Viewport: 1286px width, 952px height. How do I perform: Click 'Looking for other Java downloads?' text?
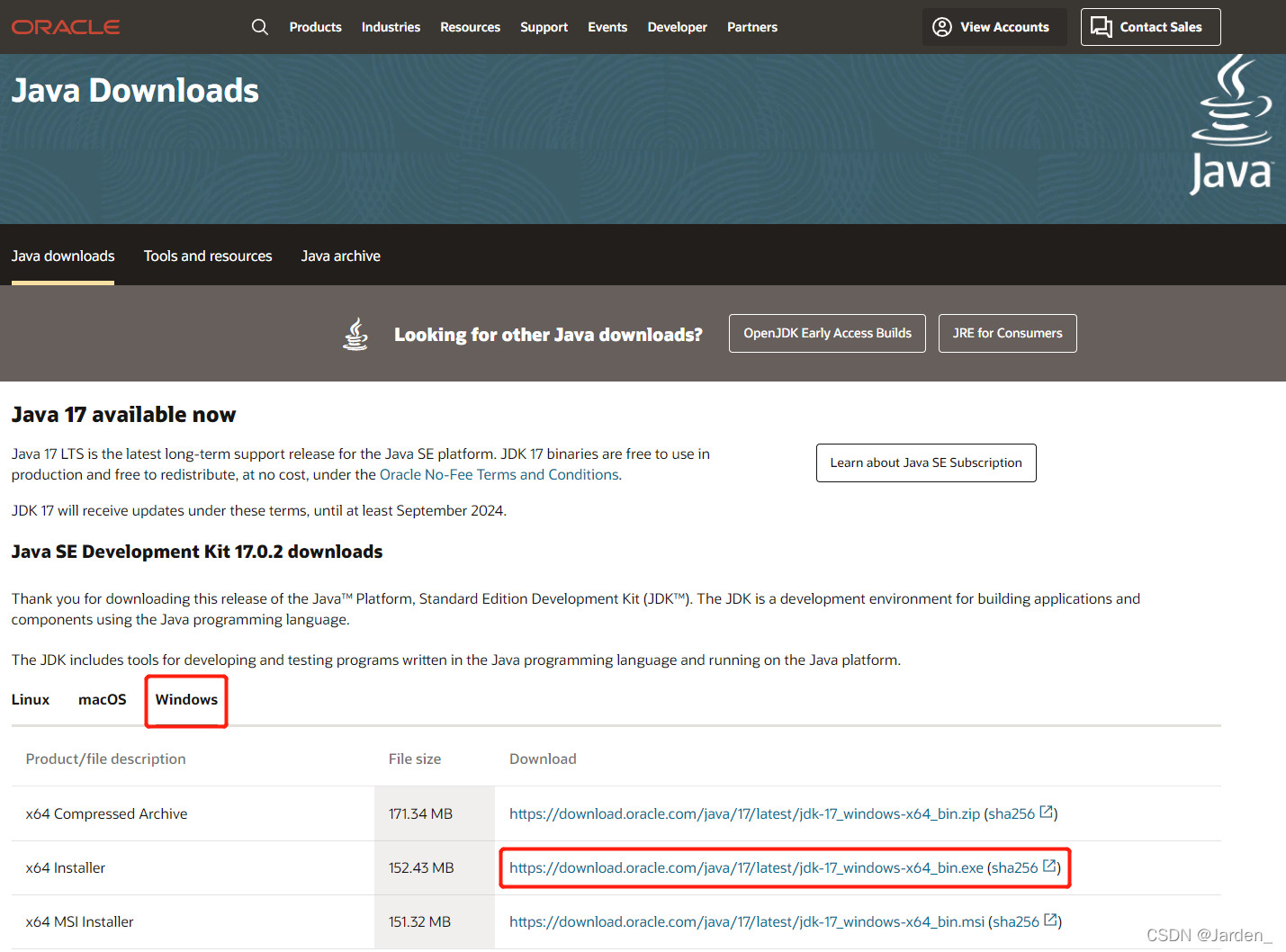(x=548, y=335)
